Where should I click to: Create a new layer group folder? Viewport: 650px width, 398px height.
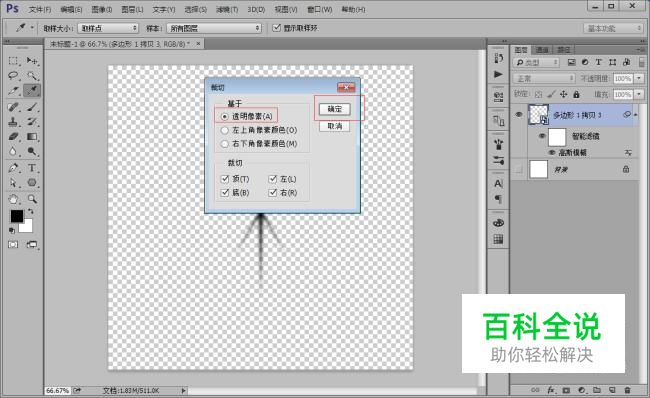[x=597, y=390]
